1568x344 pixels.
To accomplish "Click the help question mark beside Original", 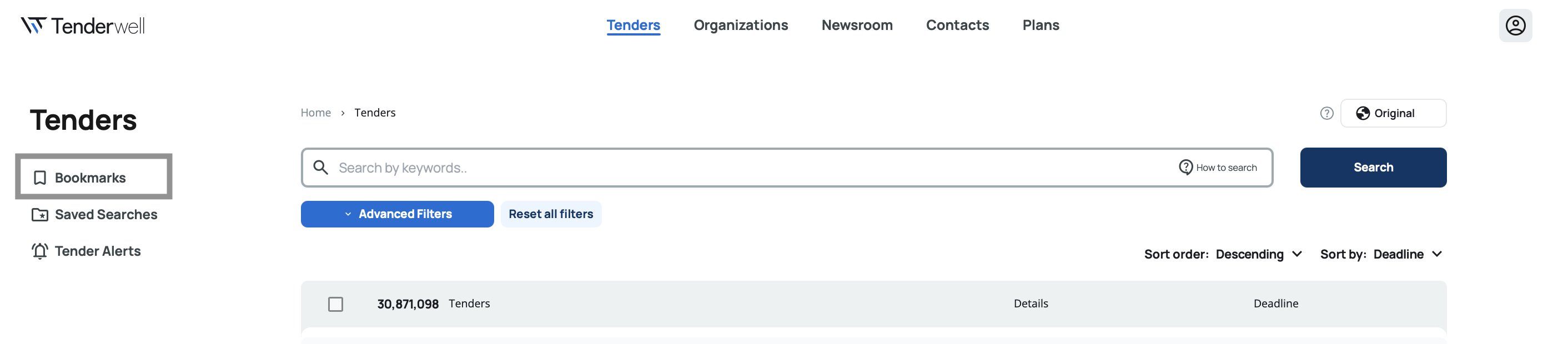I will [1326, 113].
